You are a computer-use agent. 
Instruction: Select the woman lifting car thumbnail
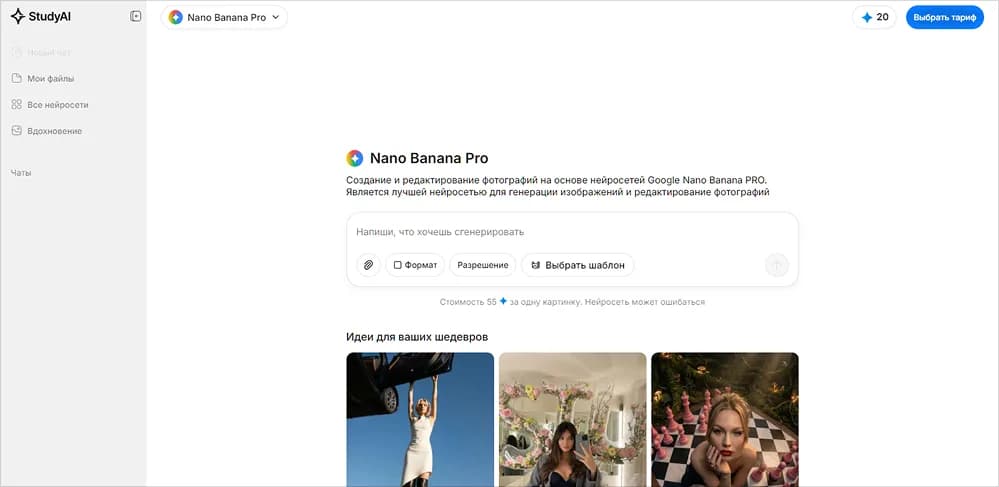420,419
